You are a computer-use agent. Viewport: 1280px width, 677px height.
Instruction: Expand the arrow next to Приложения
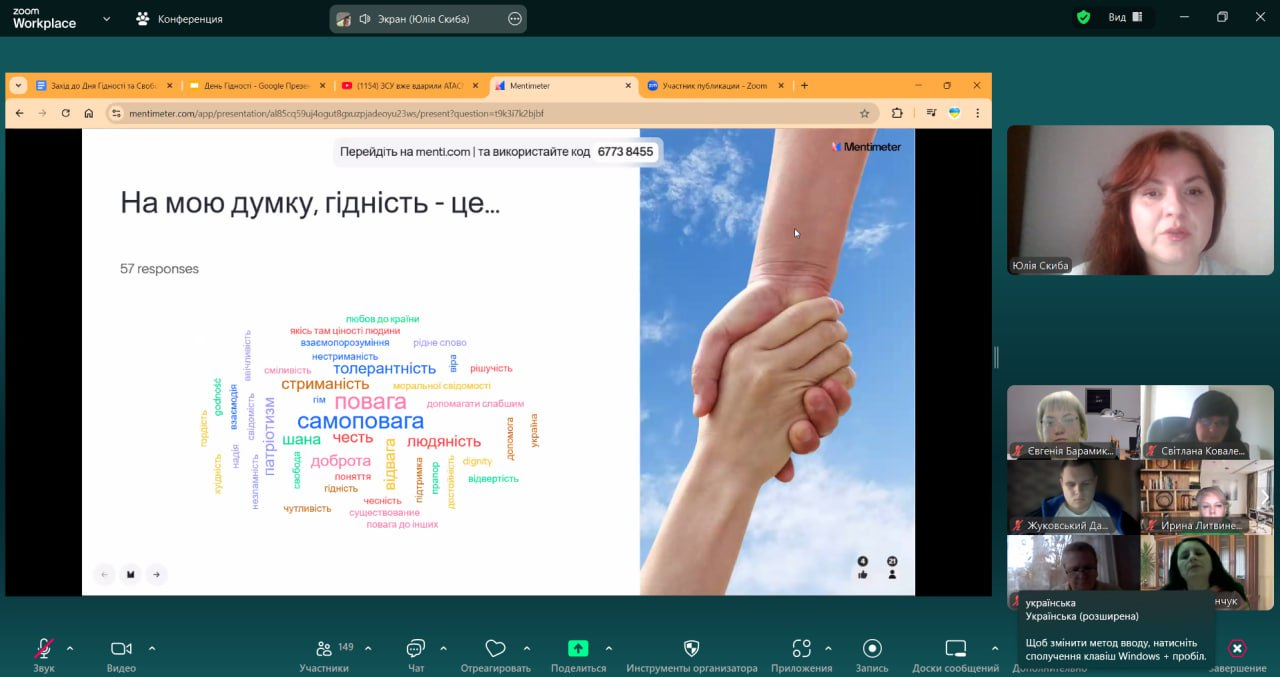828,648
